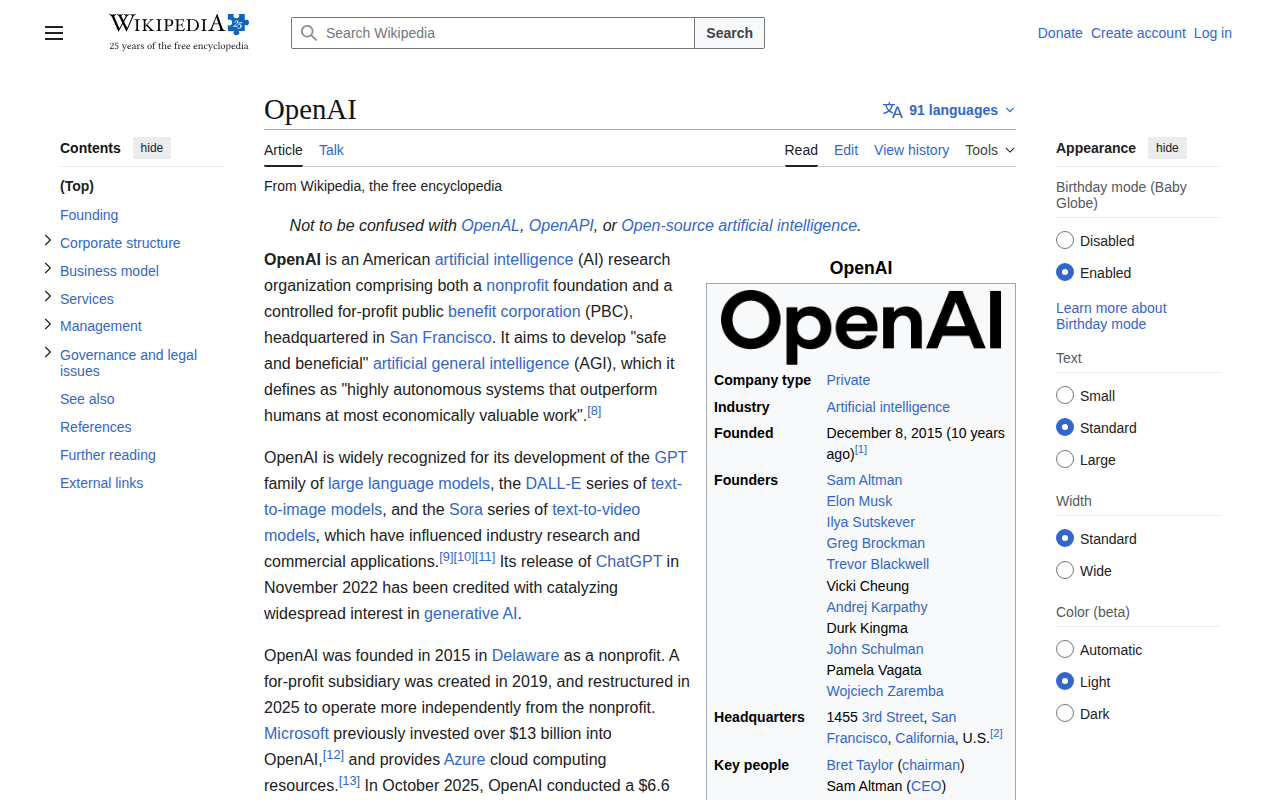Click the Search button
The height and width of the screenshot is (800, 1280).
point(729,33)
